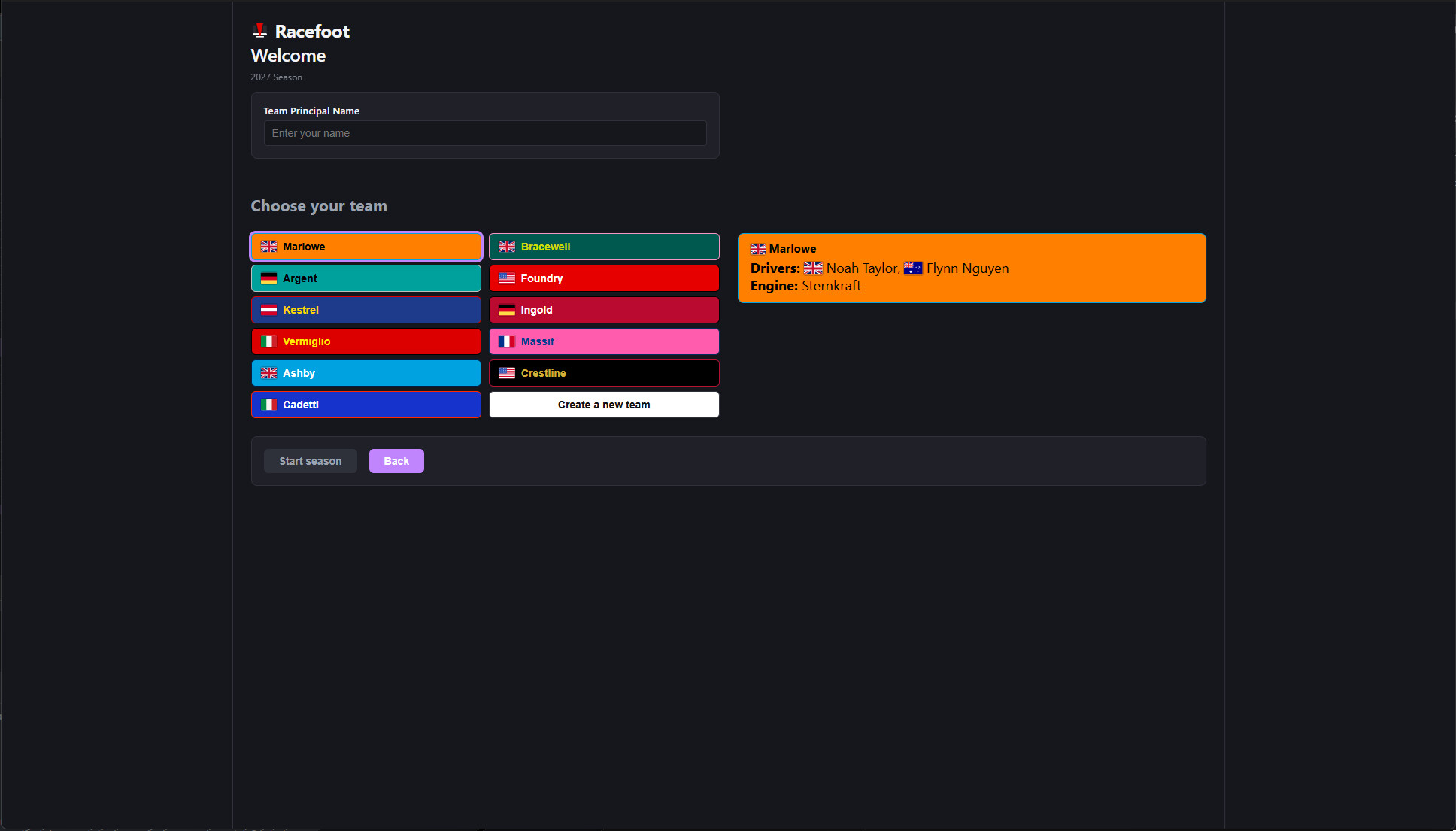Click the German flag beside Argent

[x=268, y=278]
